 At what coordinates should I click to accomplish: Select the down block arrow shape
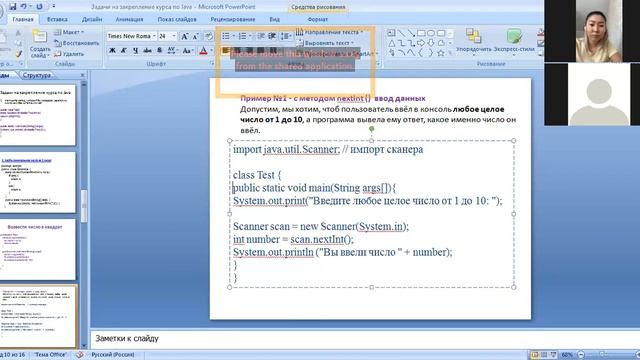click(x=431, y=43)
